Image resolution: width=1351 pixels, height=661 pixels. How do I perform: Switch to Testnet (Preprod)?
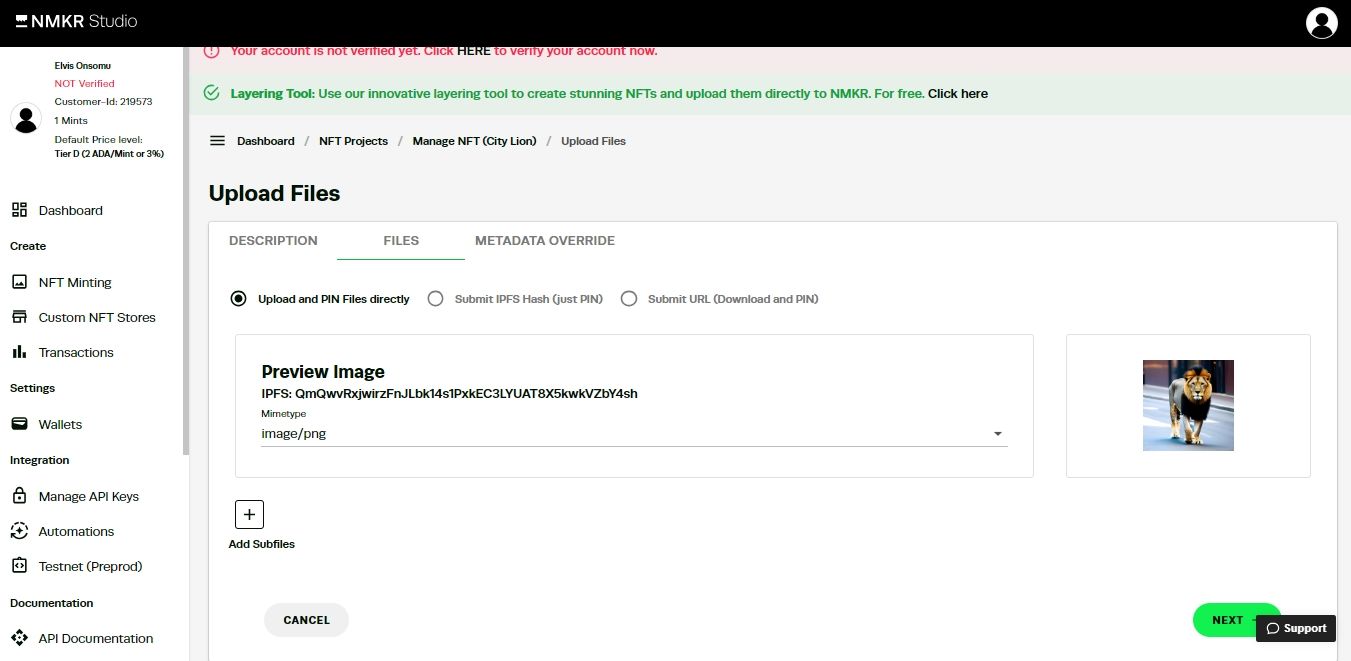(x=88, y=566)
